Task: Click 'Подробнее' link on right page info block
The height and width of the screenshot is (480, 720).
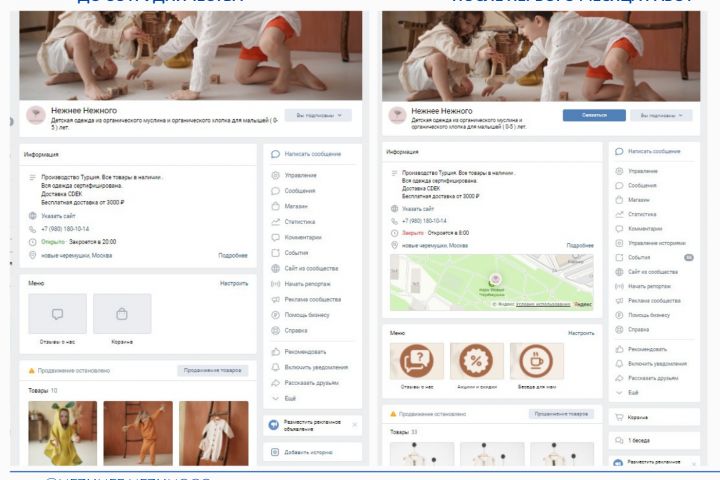Action: coord(580,245)
